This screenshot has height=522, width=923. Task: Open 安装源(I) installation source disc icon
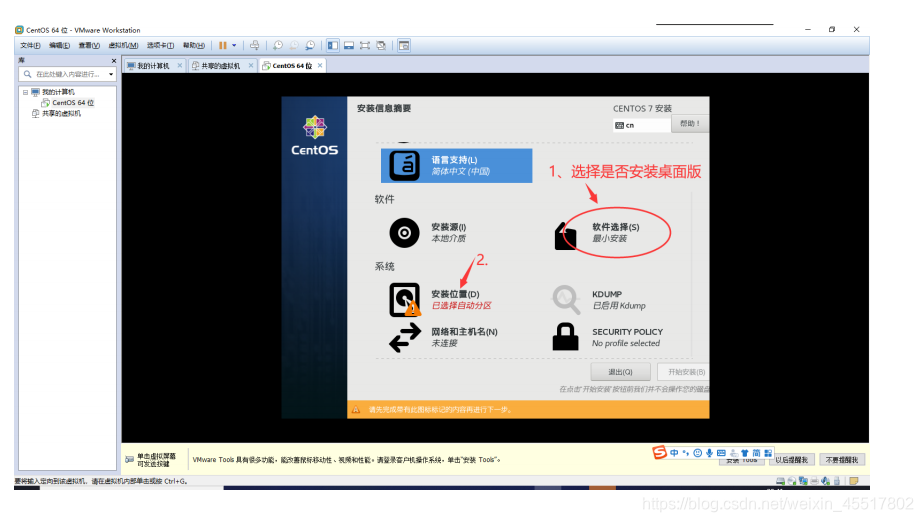[404, 232]
